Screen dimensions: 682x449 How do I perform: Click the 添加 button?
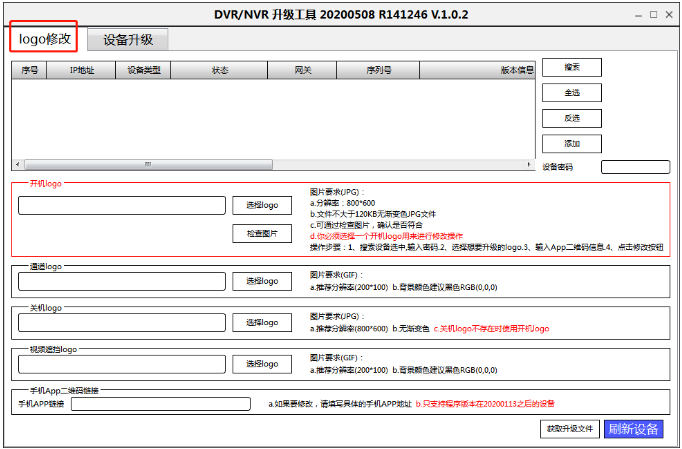pos(572,144)
